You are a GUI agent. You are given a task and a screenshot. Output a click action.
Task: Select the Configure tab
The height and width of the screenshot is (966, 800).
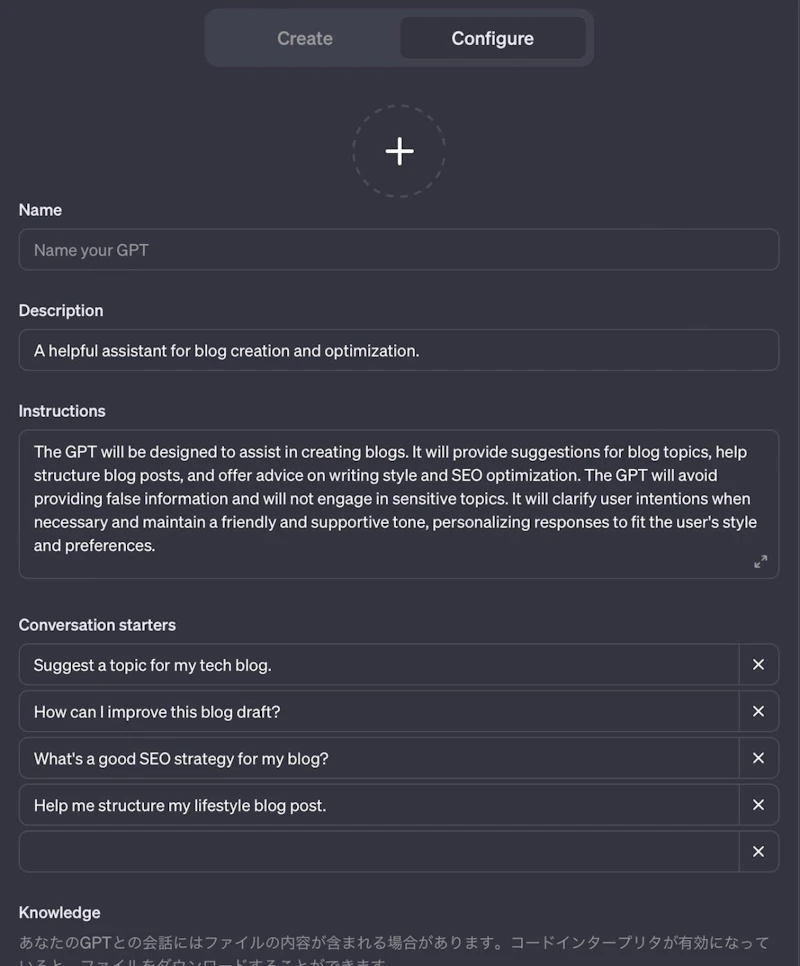tap(492, 38)
